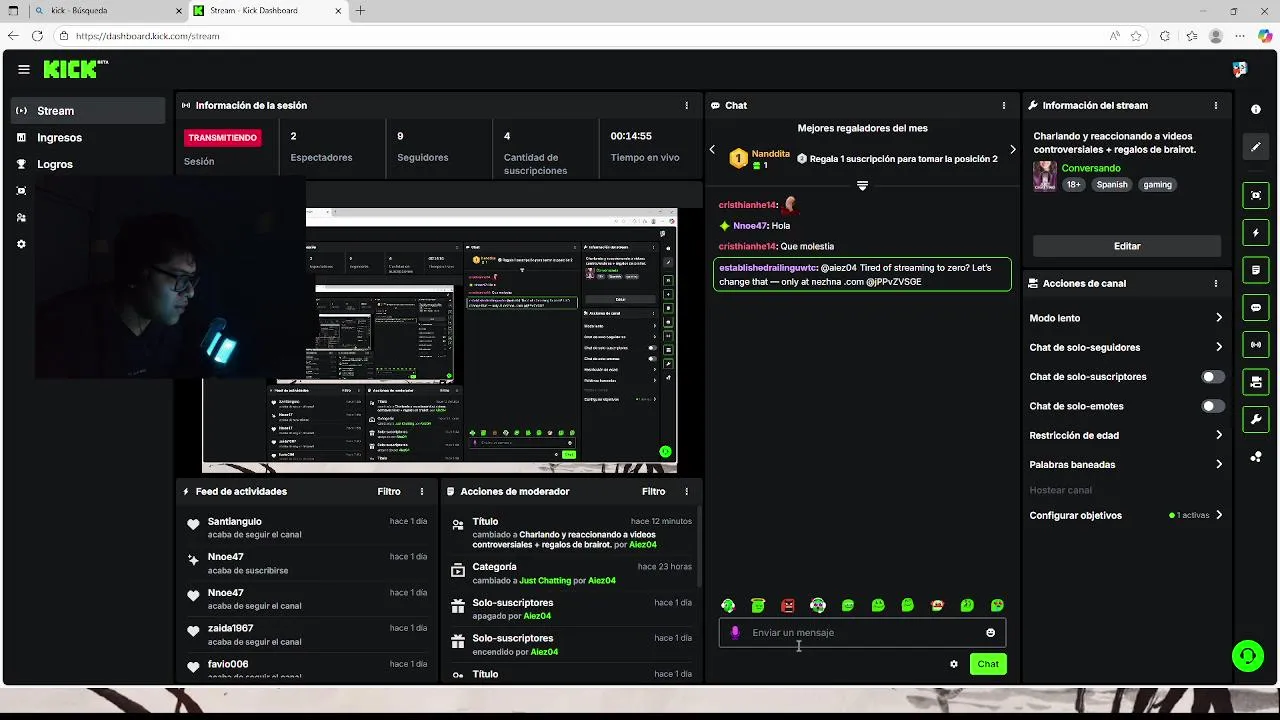
Task: Click the green headset support button
Action: point(1248,656)
